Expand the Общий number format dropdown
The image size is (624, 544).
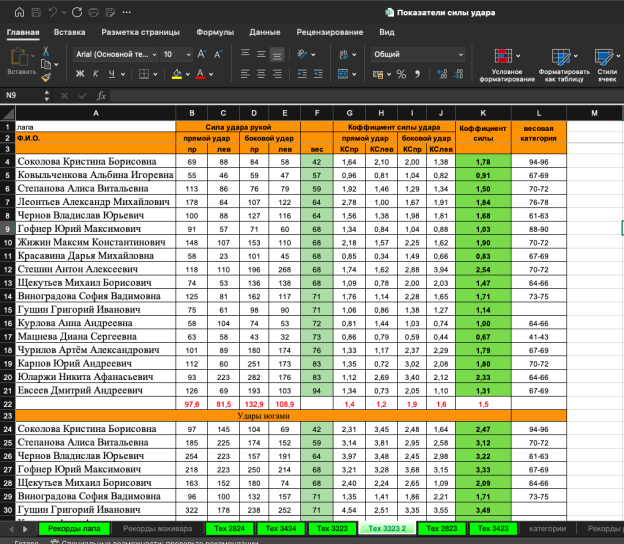pyautogui.click(x=461, y=55)
